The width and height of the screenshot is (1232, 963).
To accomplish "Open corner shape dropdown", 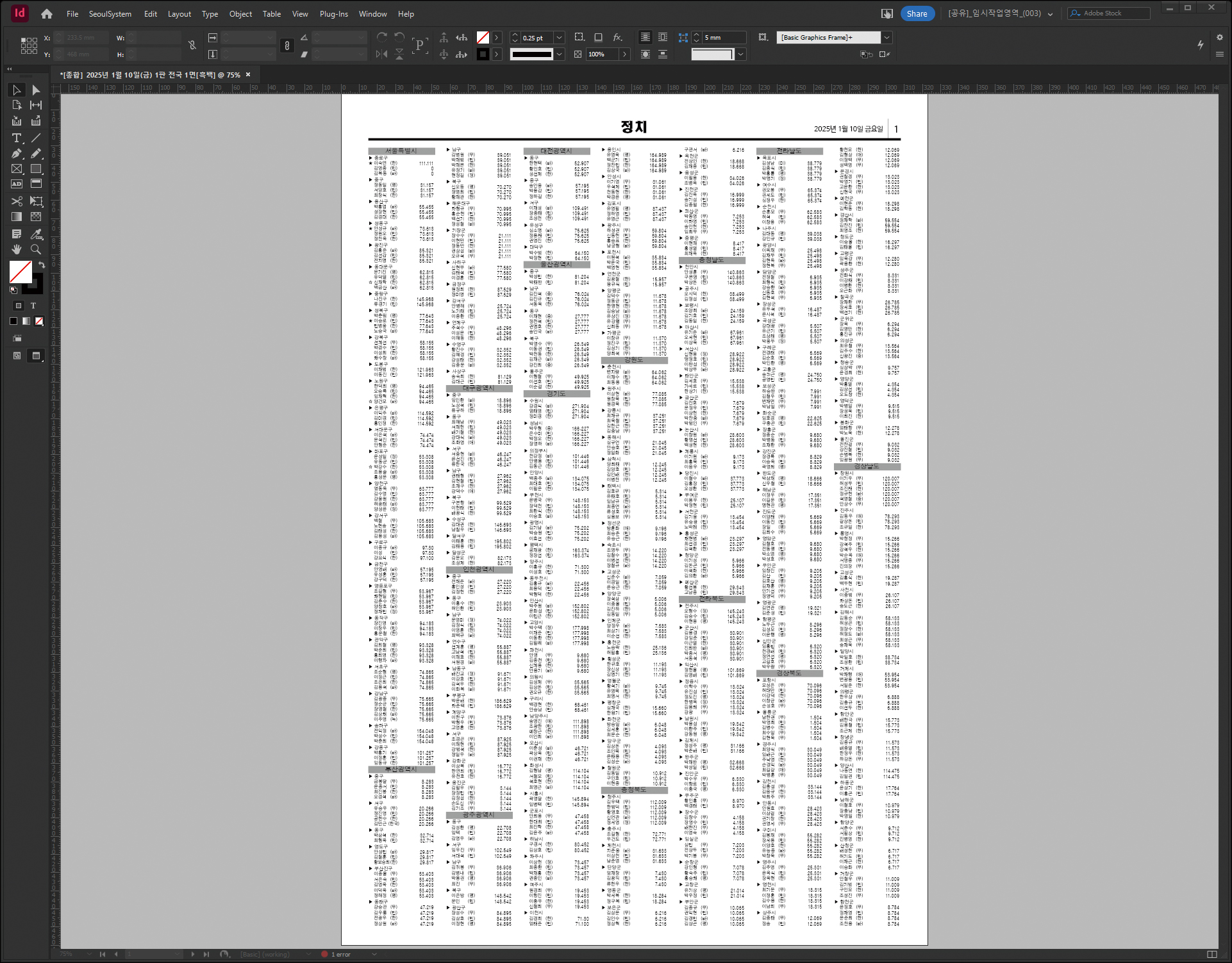I will pyautogui.click(x=741, y=54).
